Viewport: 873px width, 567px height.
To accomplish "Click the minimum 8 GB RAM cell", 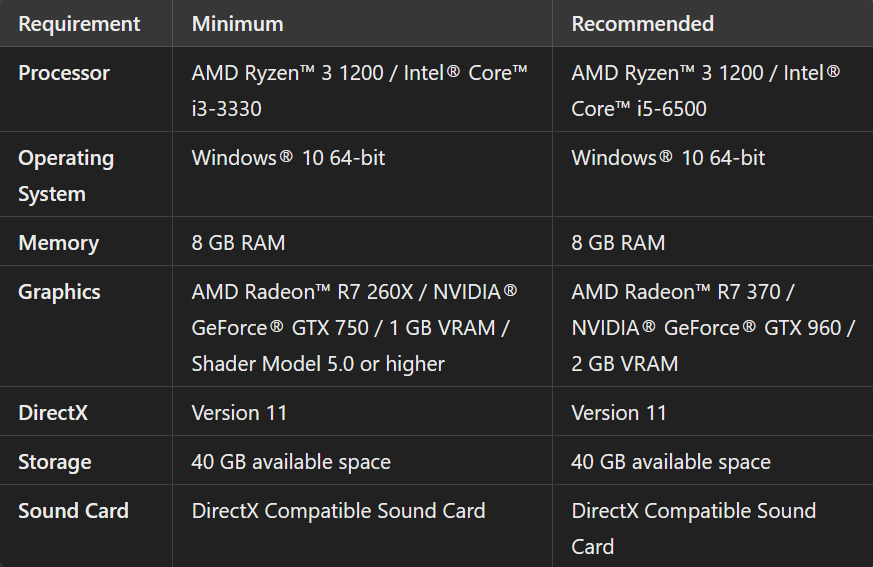I will (238, 243).
